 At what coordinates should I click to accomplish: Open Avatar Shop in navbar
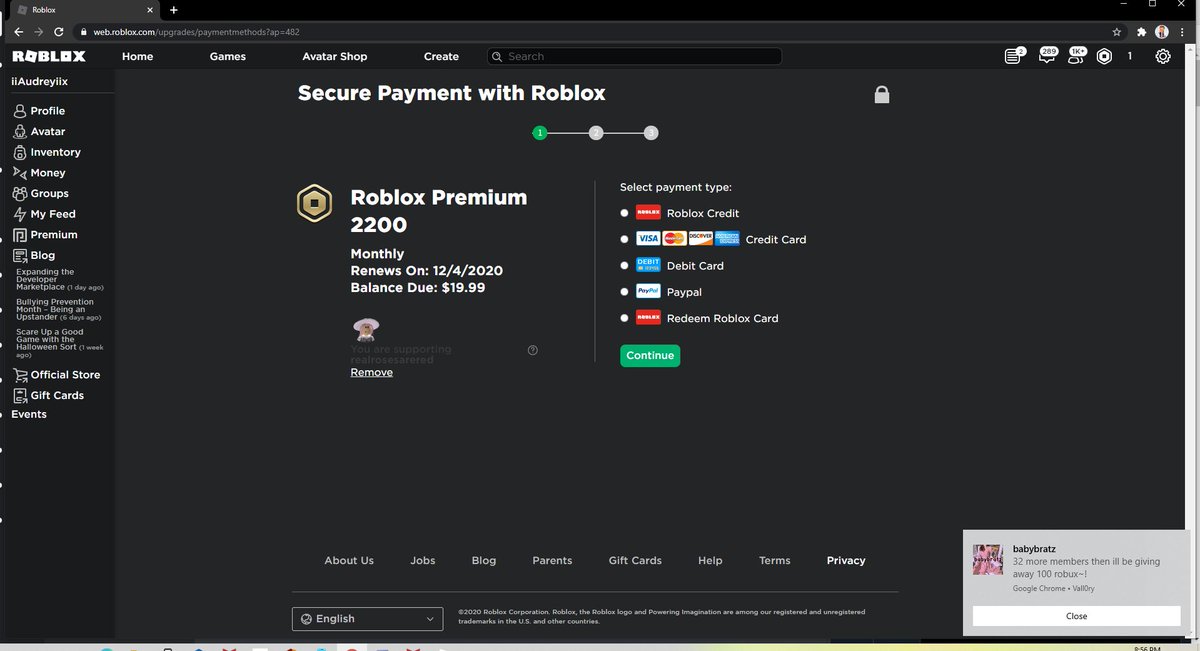pos(334,57)
